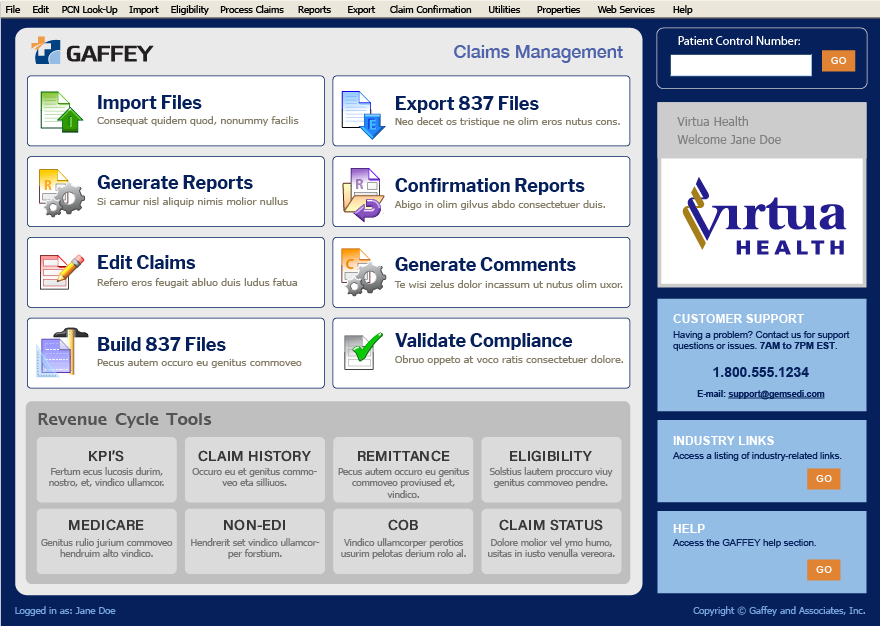This screenshot has width=880, height=626.
Task: Select the Confirmation Reports title
Action: (489, 185)
